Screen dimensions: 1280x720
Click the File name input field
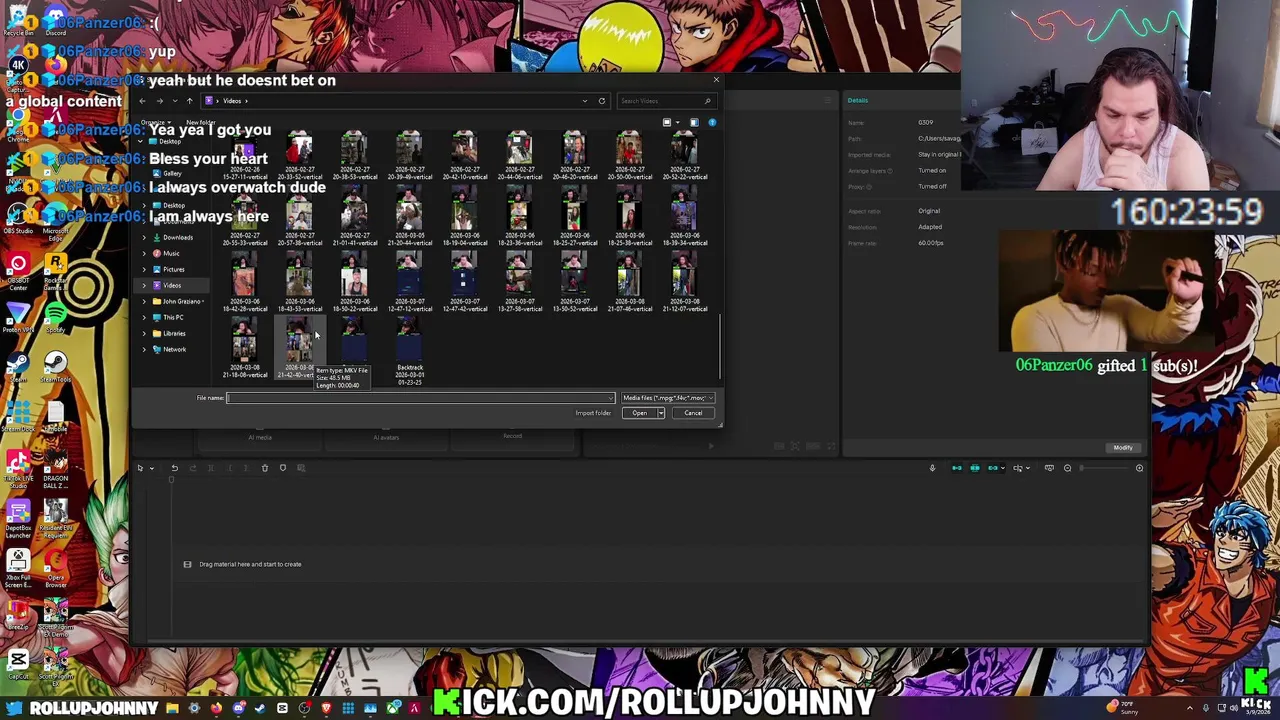(420, 398)
